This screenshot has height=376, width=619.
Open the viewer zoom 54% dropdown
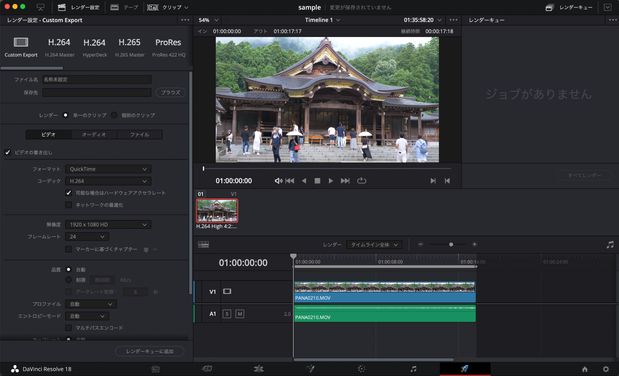pos(208,20)
